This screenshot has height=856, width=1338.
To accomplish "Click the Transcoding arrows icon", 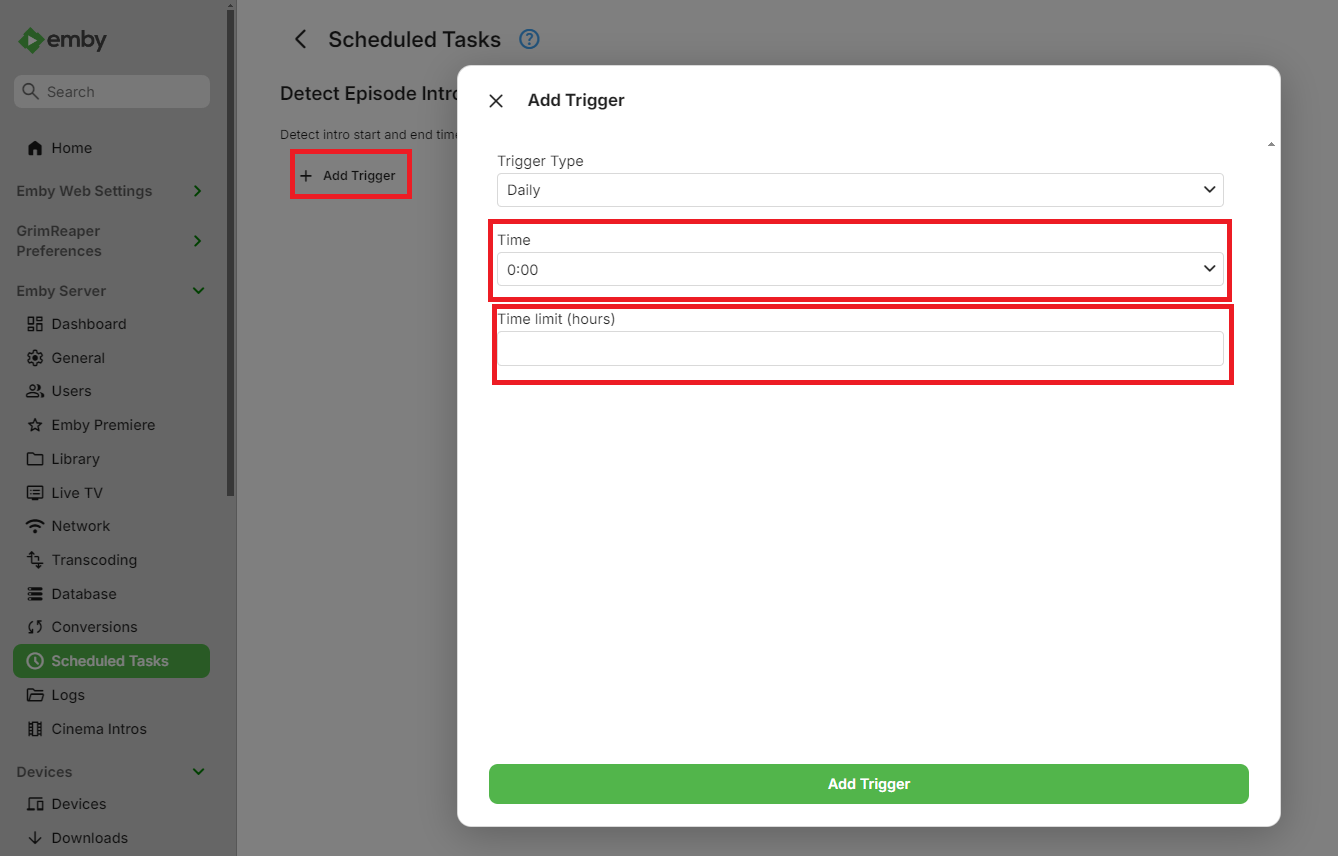I will 35,560.
